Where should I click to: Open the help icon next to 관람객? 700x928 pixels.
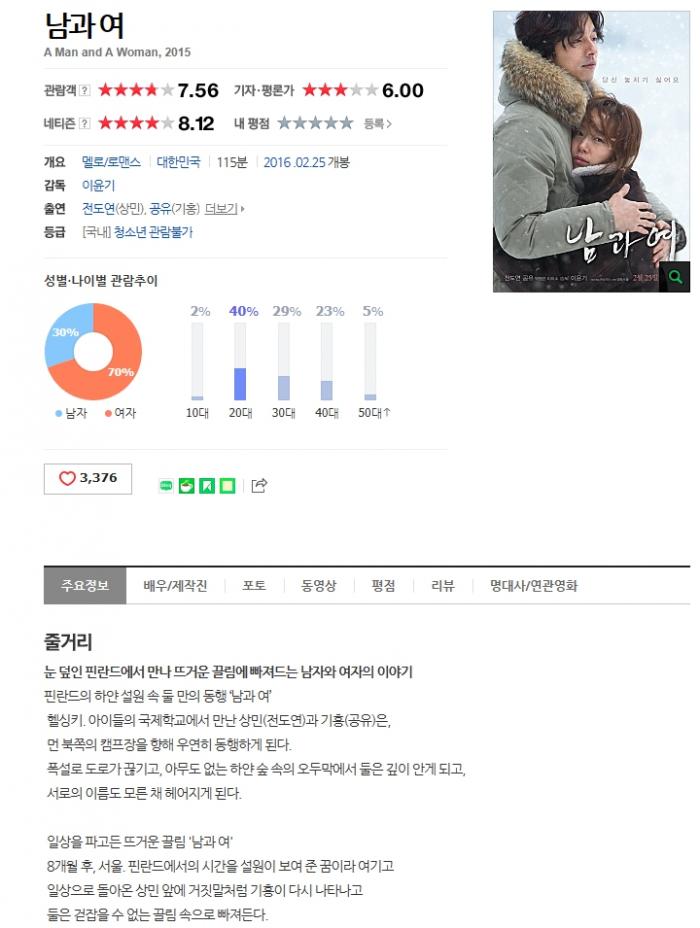[85, 91]
